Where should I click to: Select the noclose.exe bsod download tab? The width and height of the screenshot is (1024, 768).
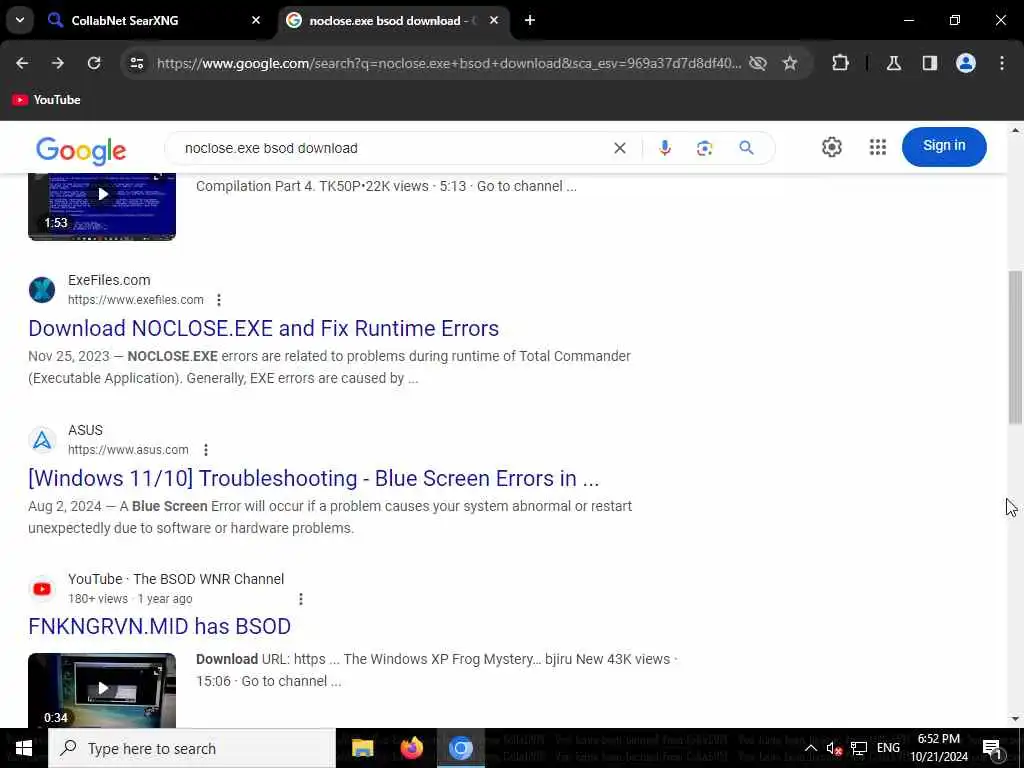pos(393,20)
